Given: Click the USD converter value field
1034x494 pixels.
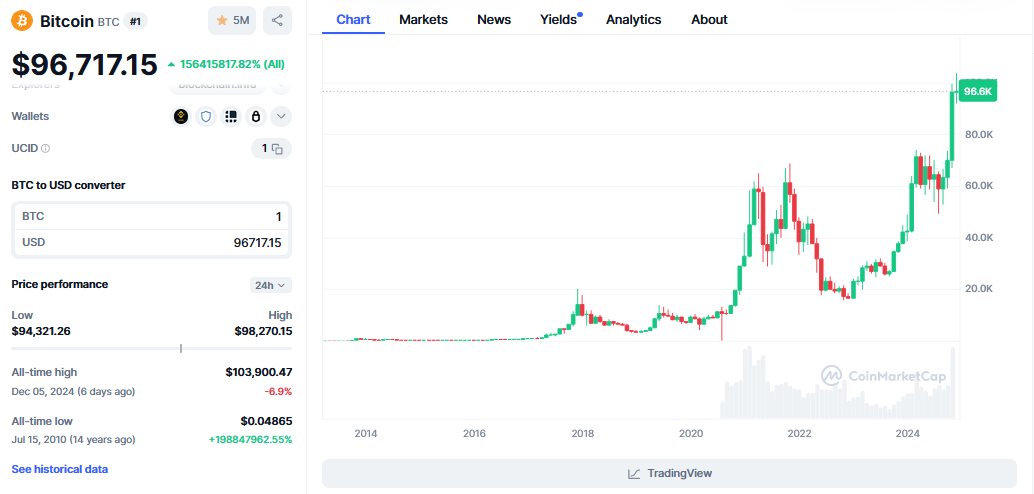Looking at the screenshot, I should [x=151, y=242].
